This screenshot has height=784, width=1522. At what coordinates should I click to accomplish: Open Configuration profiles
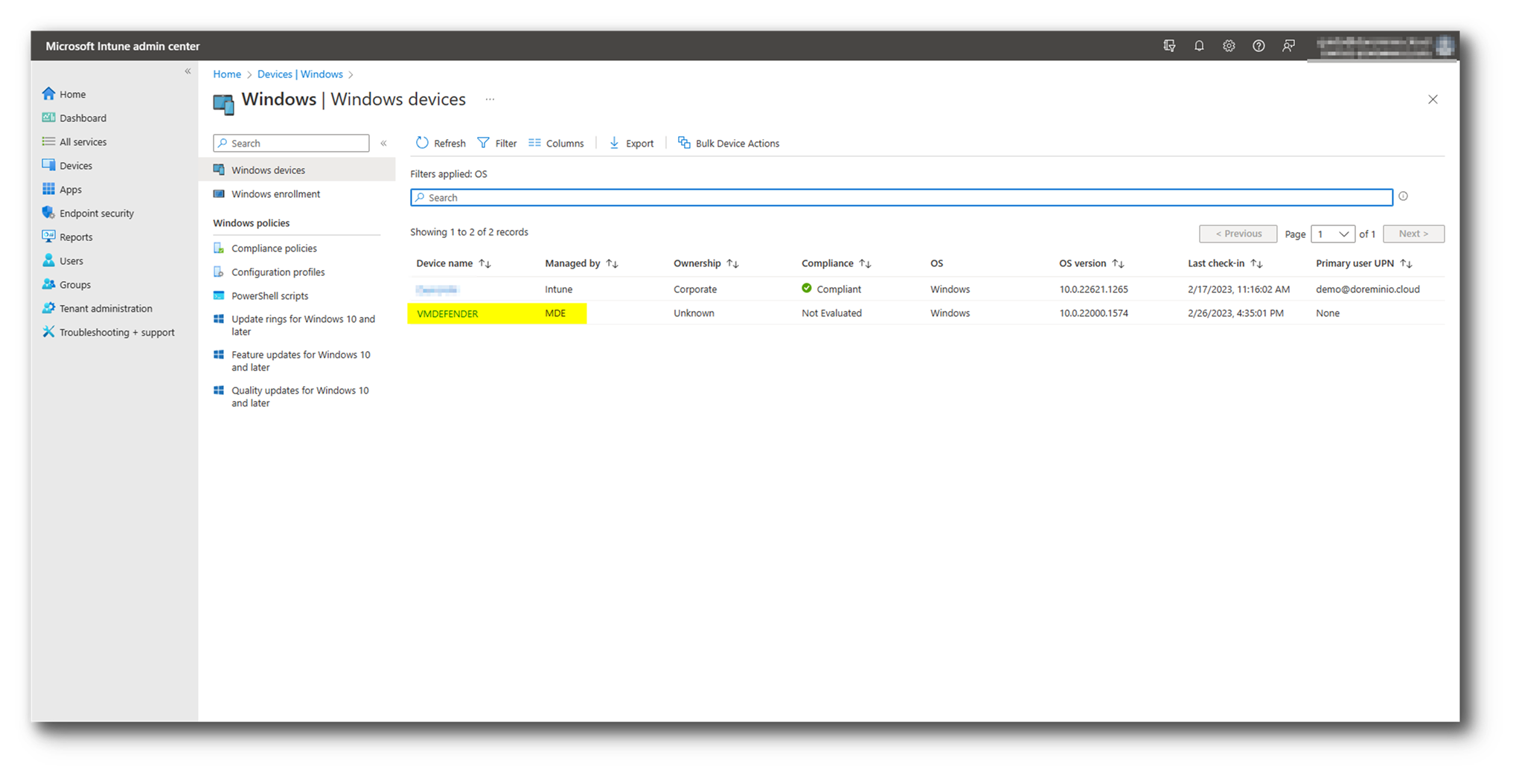(x=278, y=272)
